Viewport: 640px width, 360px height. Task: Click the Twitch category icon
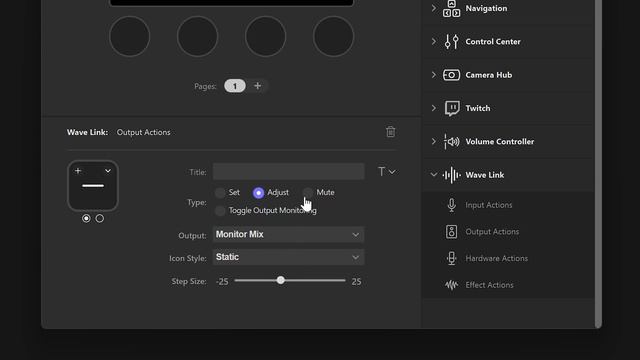(x=452, y=108)
